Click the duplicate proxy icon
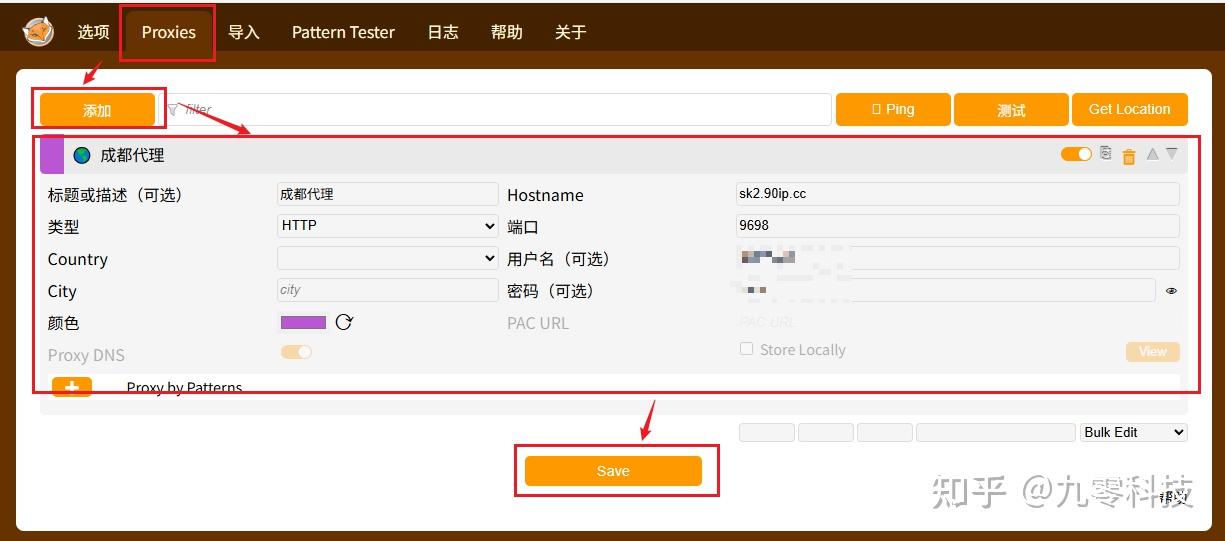Image resolution: width=1225 pixels, height=541 pixels. [x=1105, y=153]
